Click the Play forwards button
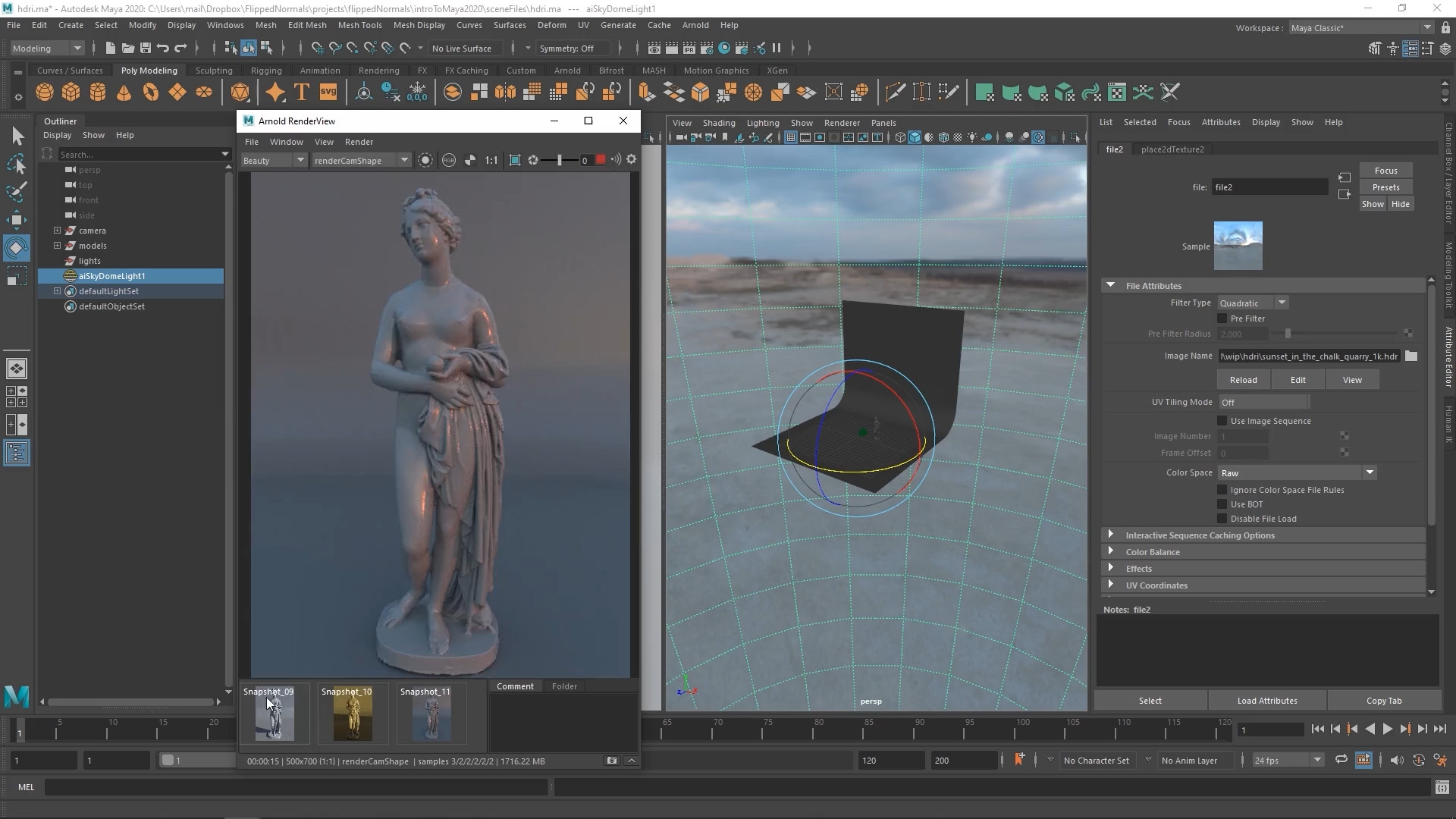 pos(1387,730)
